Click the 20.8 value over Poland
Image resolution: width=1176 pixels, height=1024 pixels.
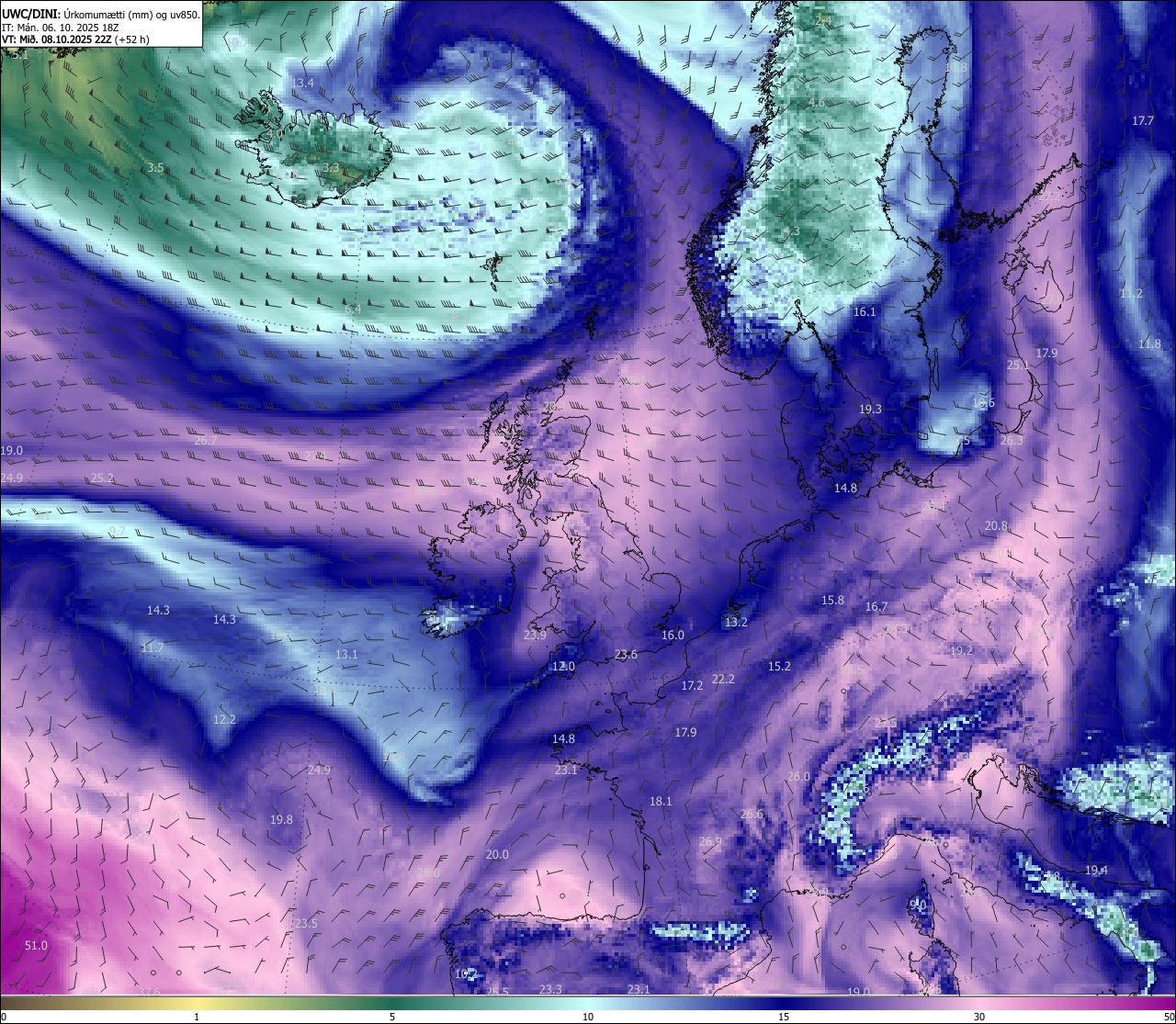click(x=996, y=526)
